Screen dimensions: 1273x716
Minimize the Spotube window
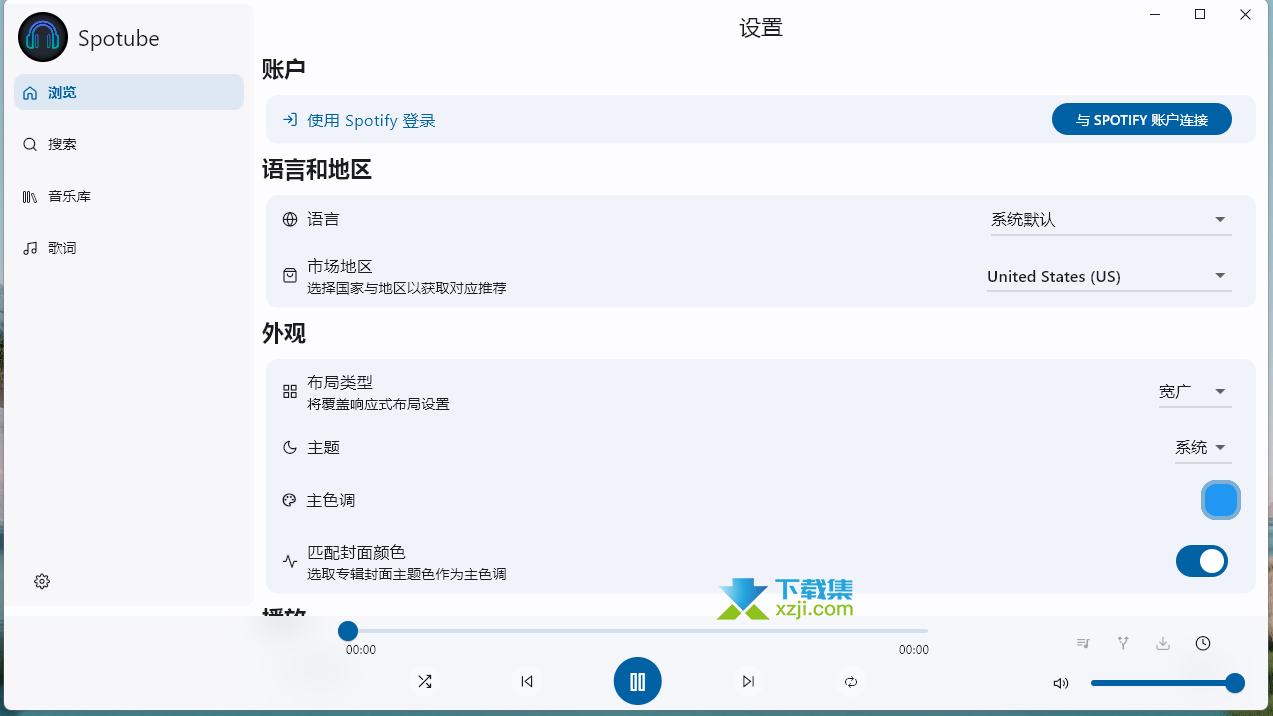click(1155, 14)
